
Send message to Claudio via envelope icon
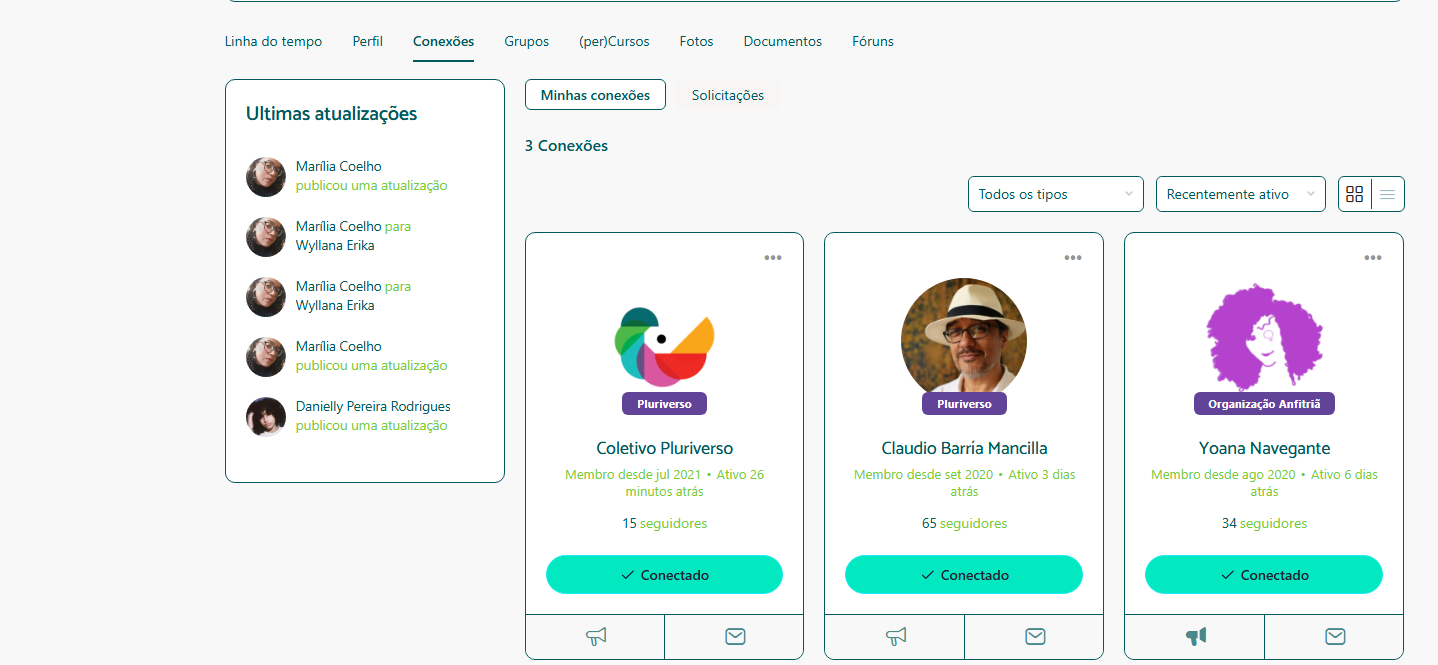click(1035, 636)
